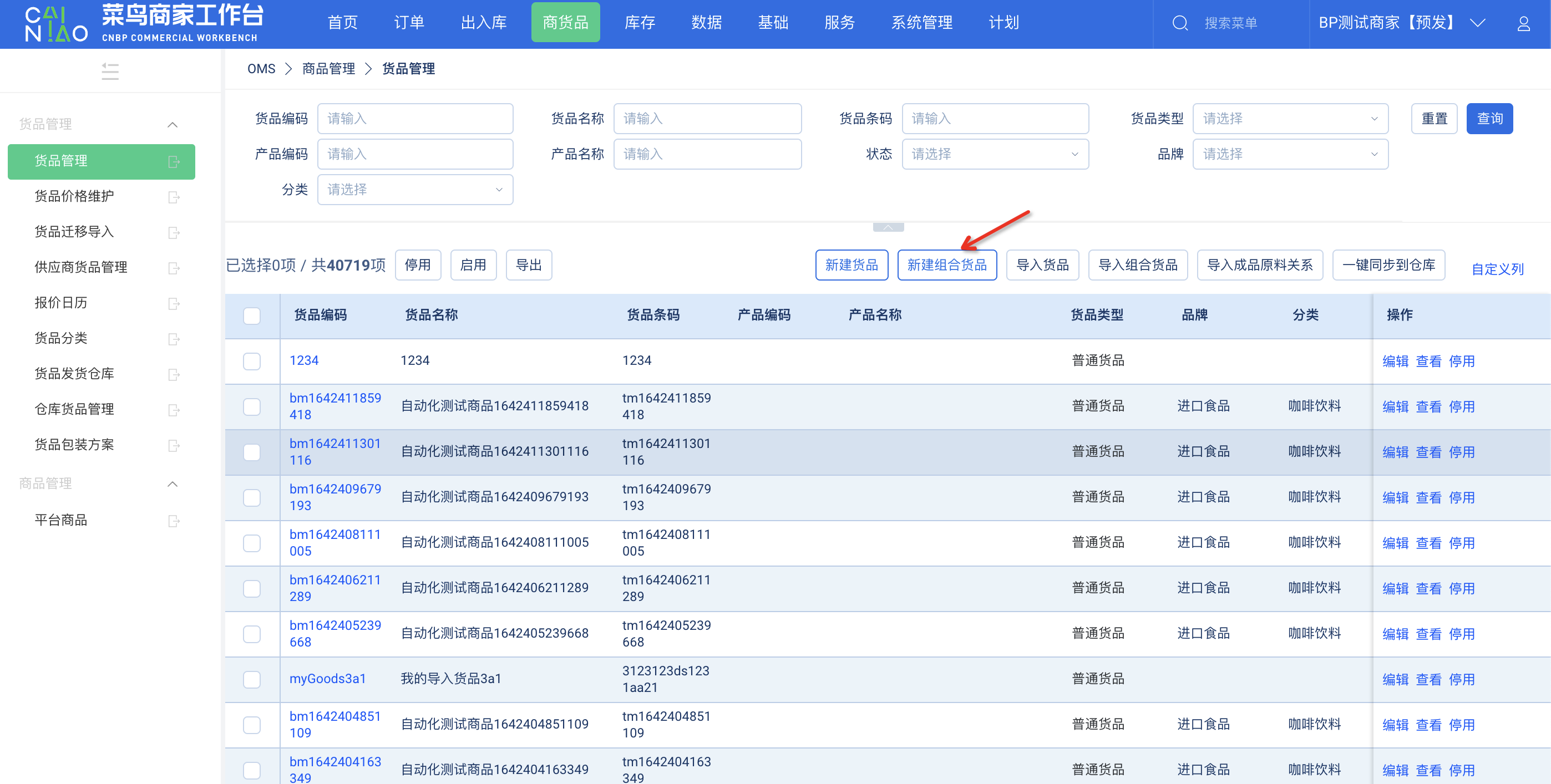Click the 导入货品 button
Viewport: 1551px width, 784px height.
[x=1042, y=266]
